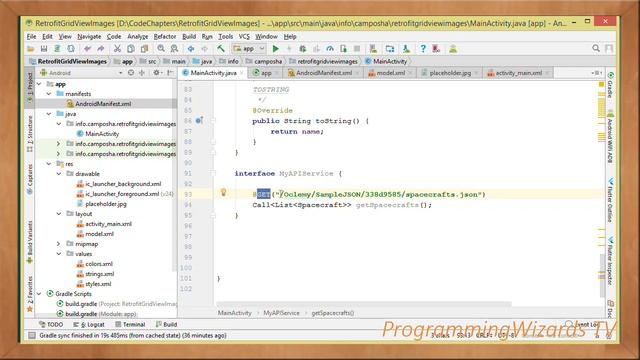The width and height of the screenshot is (640, 360).
Task: Click the Redo arrow in the toolbar
Action: point(100,49)
